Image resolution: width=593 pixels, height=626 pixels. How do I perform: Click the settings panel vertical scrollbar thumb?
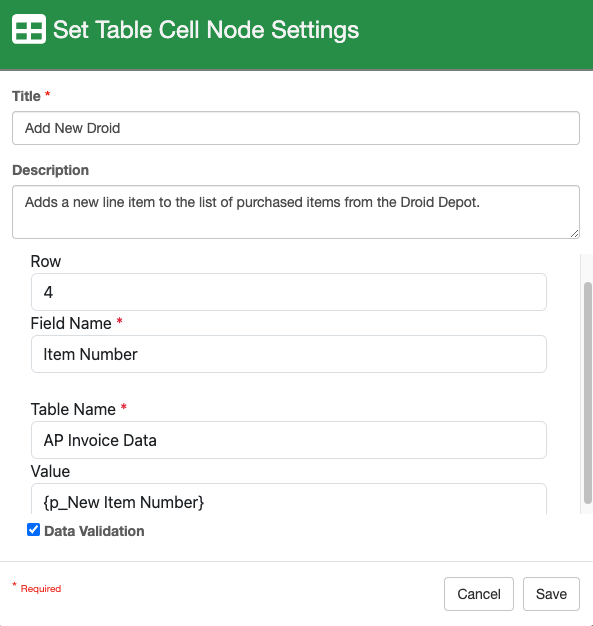pyautogui.click(x=587, y=393)
